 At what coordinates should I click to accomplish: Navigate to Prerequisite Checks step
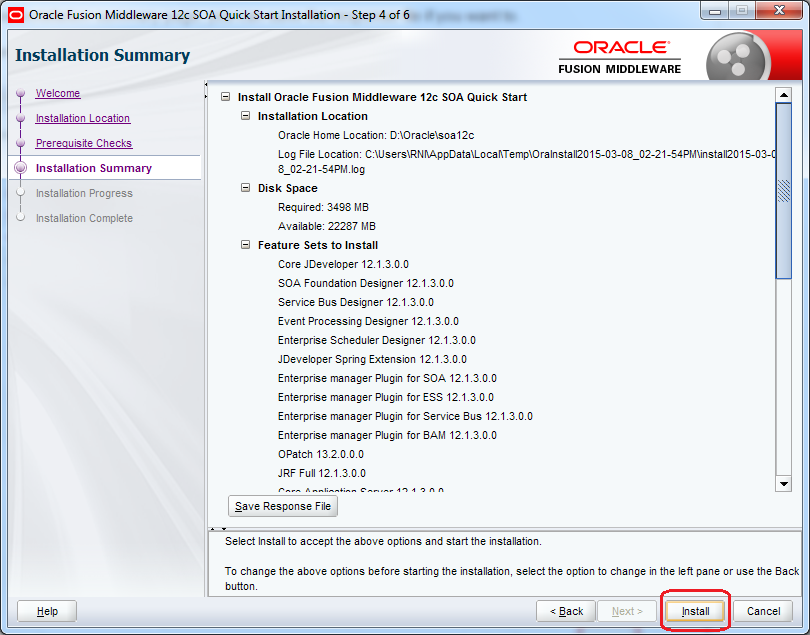click(83, 143)
